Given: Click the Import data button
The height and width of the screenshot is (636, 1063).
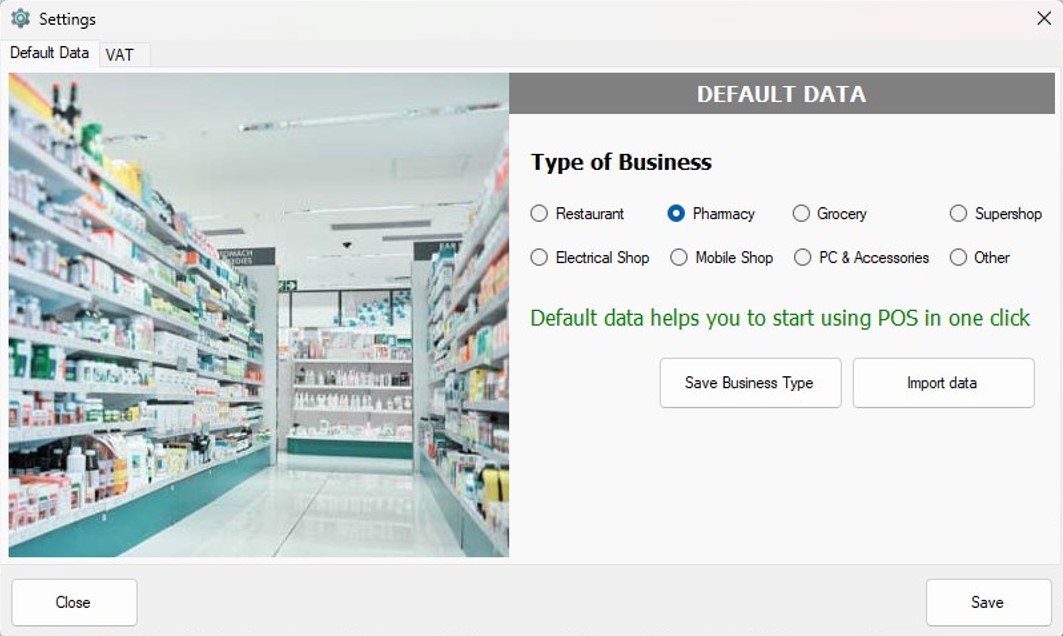Looking at the screenshot, I should (x=942, y=383).
